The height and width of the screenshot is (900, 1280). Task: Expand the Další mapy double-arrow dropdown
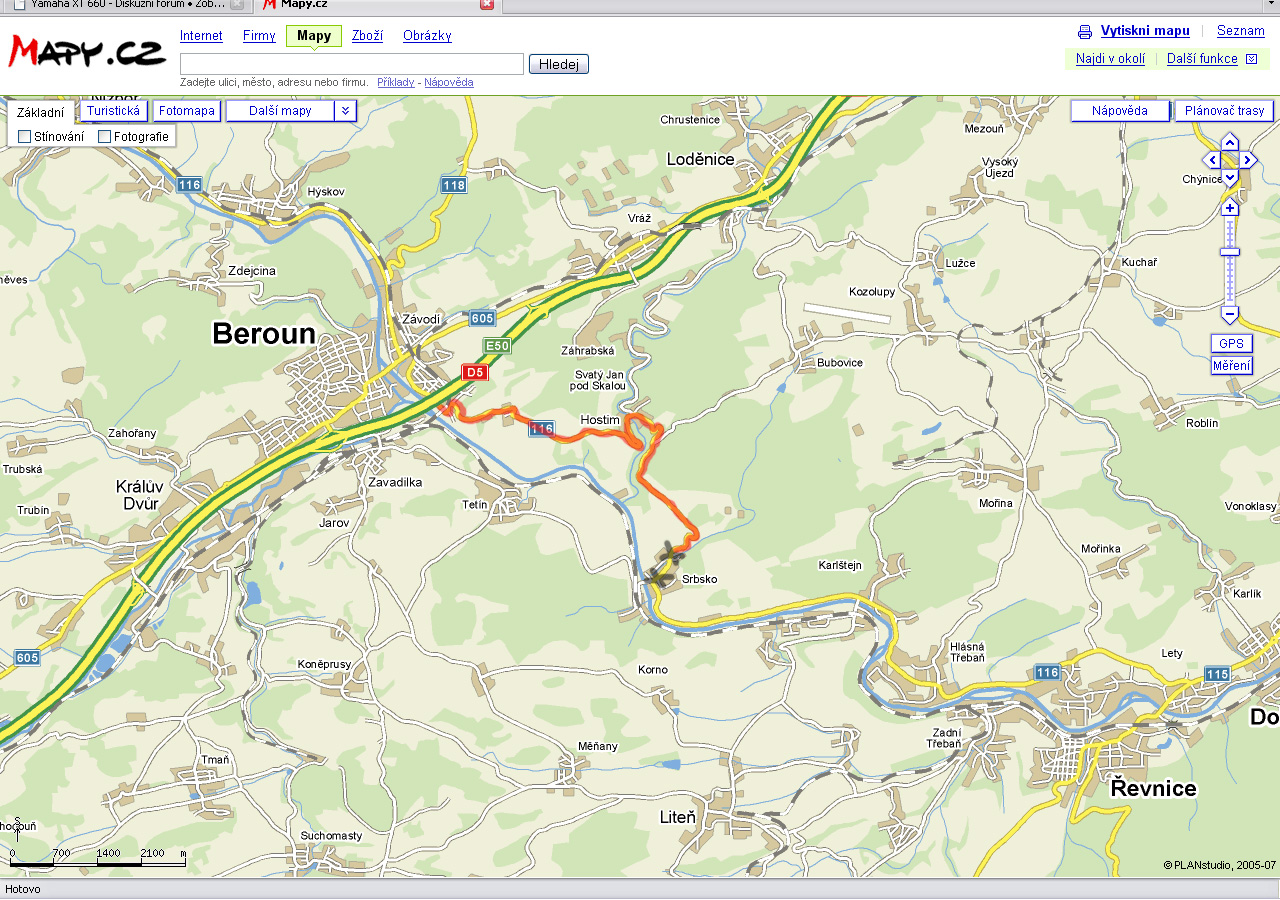pos(345,111)
